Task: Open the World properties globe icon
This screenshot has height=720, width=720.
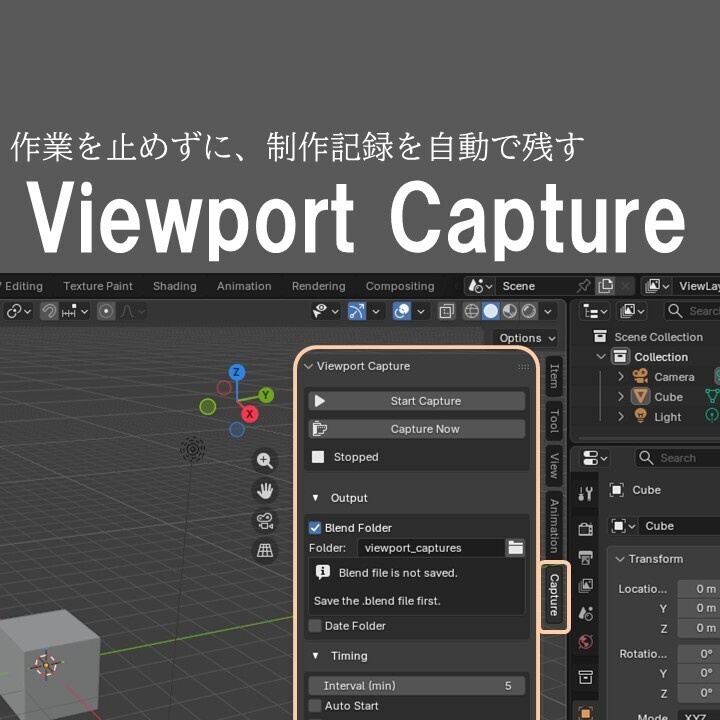Action: [585, 641]
